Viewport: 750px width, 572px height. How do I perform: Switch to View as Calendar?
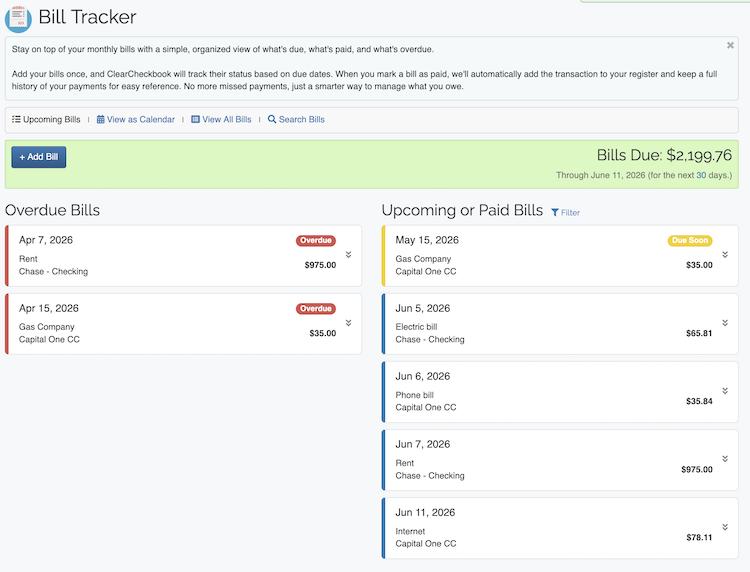[x=136, y=120]
